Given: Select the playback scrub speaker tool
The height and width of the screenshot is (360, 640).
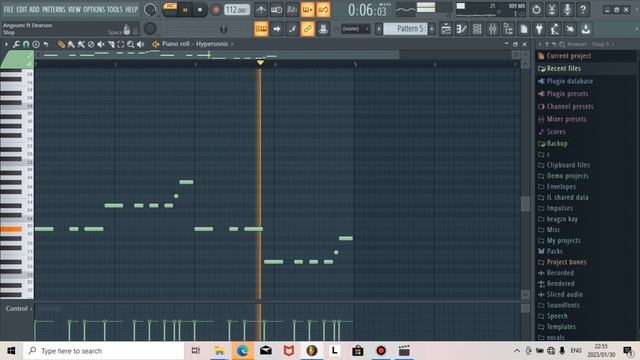Looking at the screenshot, I should click(140, 44).
